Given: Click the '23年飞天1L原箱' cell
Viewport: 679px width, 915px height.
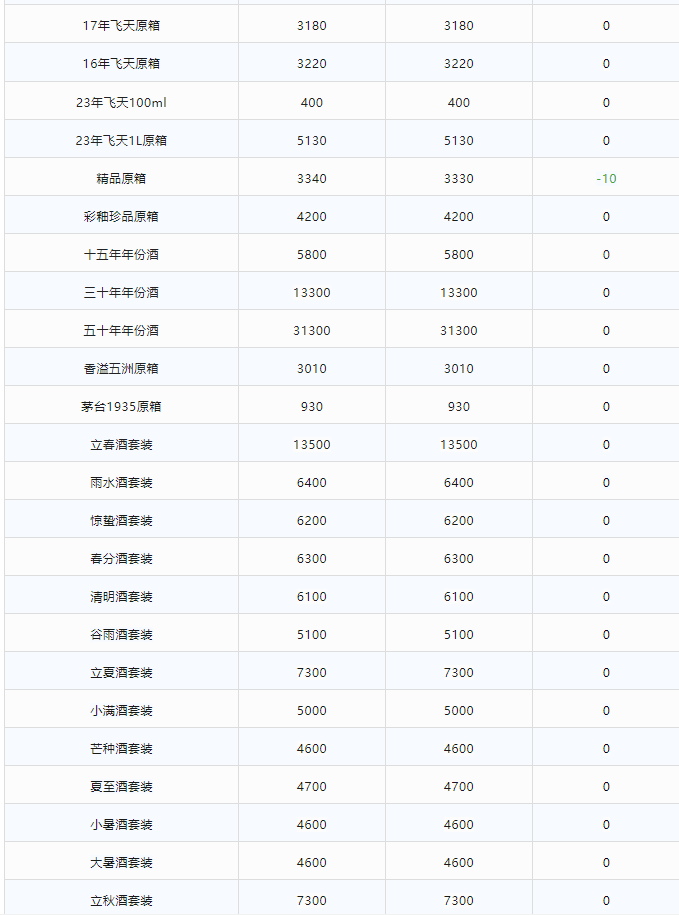Looking at the screenshot, I should click(x=121, y=141).
